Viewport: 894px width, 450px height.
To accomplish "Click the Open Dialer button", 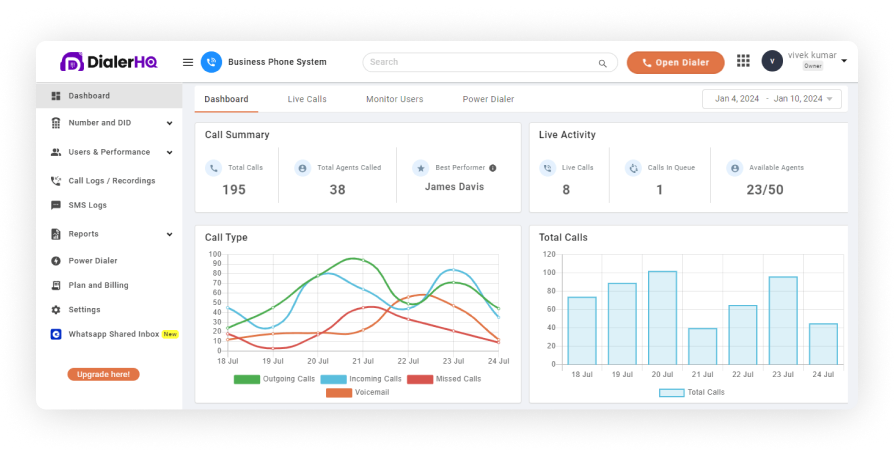I will [675, 62].
